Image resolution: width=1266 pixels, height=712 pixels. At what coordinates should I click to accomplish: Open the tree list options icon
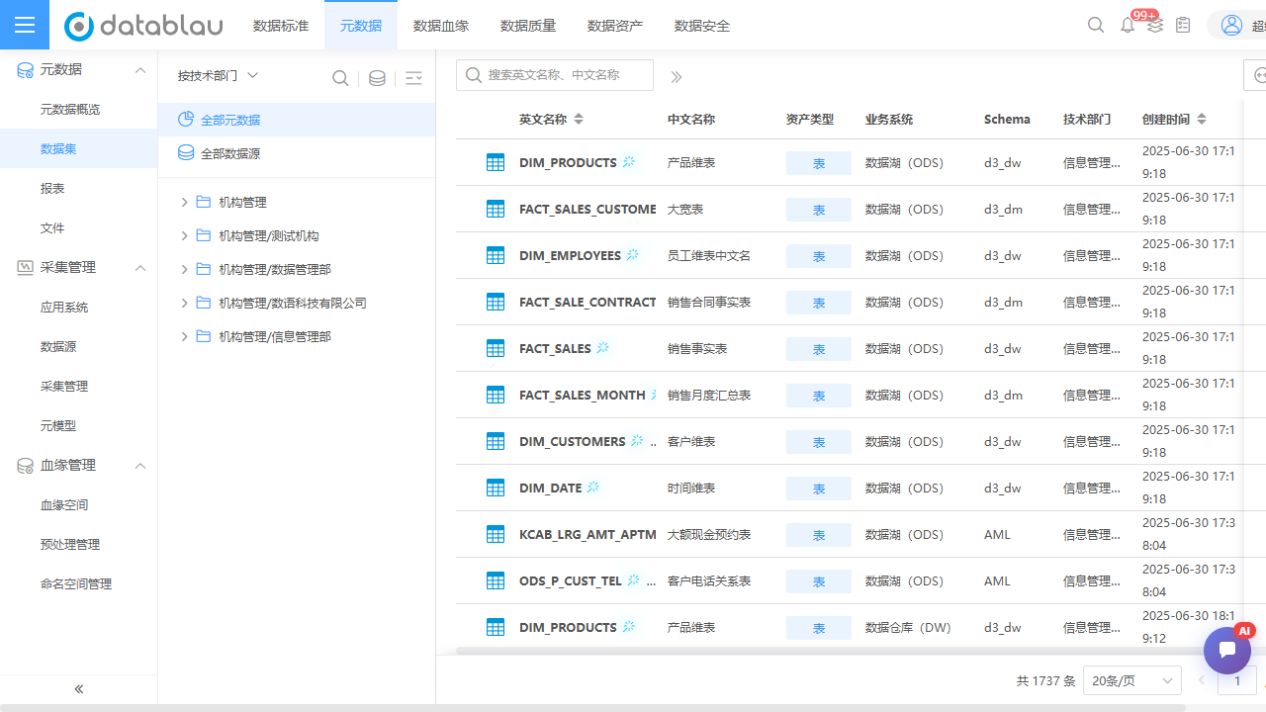coord(414,77)
